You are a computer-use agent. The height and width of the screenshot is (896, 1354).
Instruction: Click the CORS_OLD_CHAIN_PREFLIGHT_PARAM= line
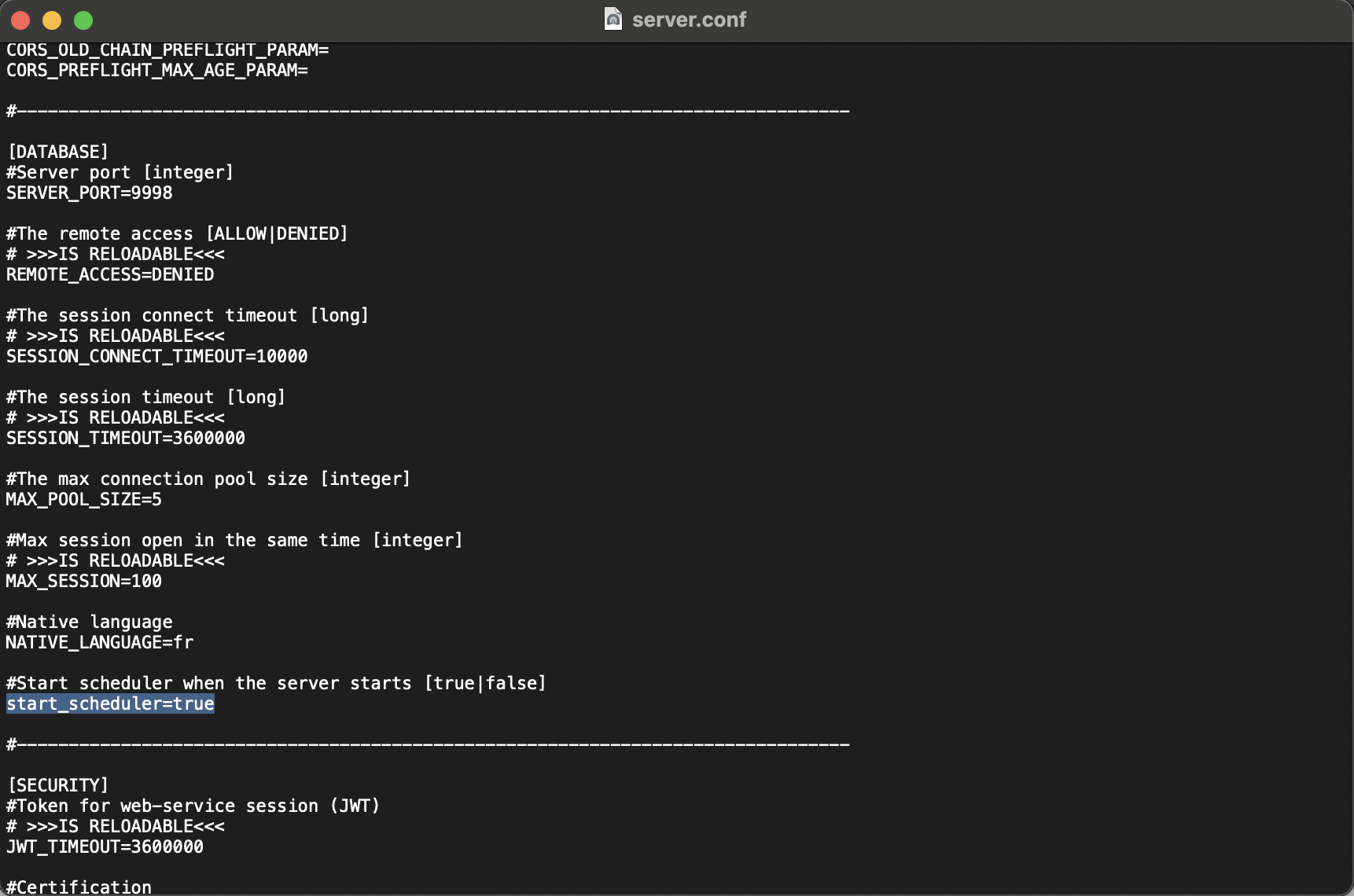click(x=167, y=50)
